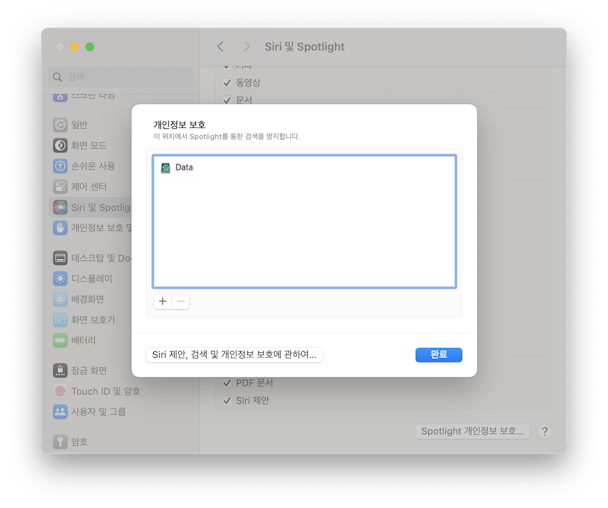Open 배경화면 wallpaper icon
The width and height of the screenshot is (608, 508).
pyautogui.click(x=60, y=299)
